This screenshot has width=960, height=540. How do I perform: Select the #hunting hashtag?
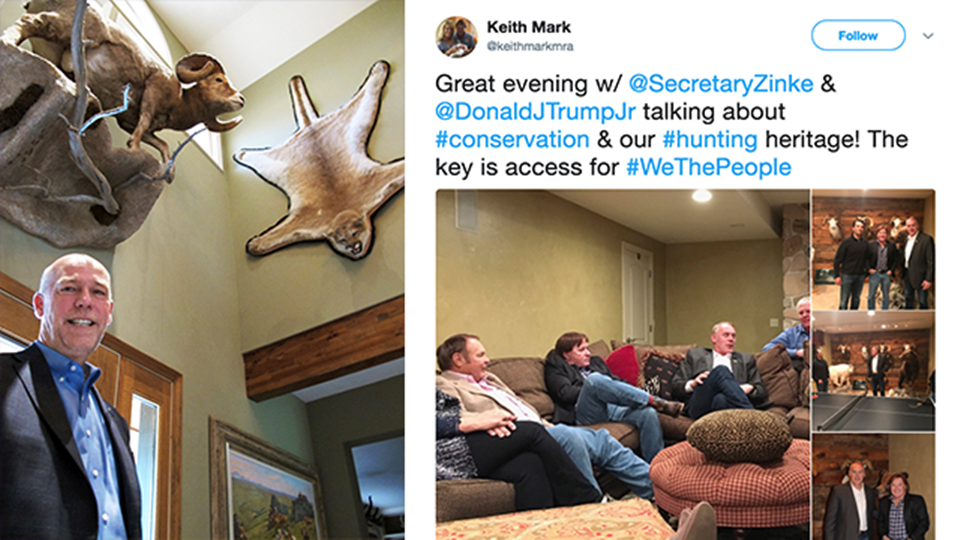coord(710,140)
